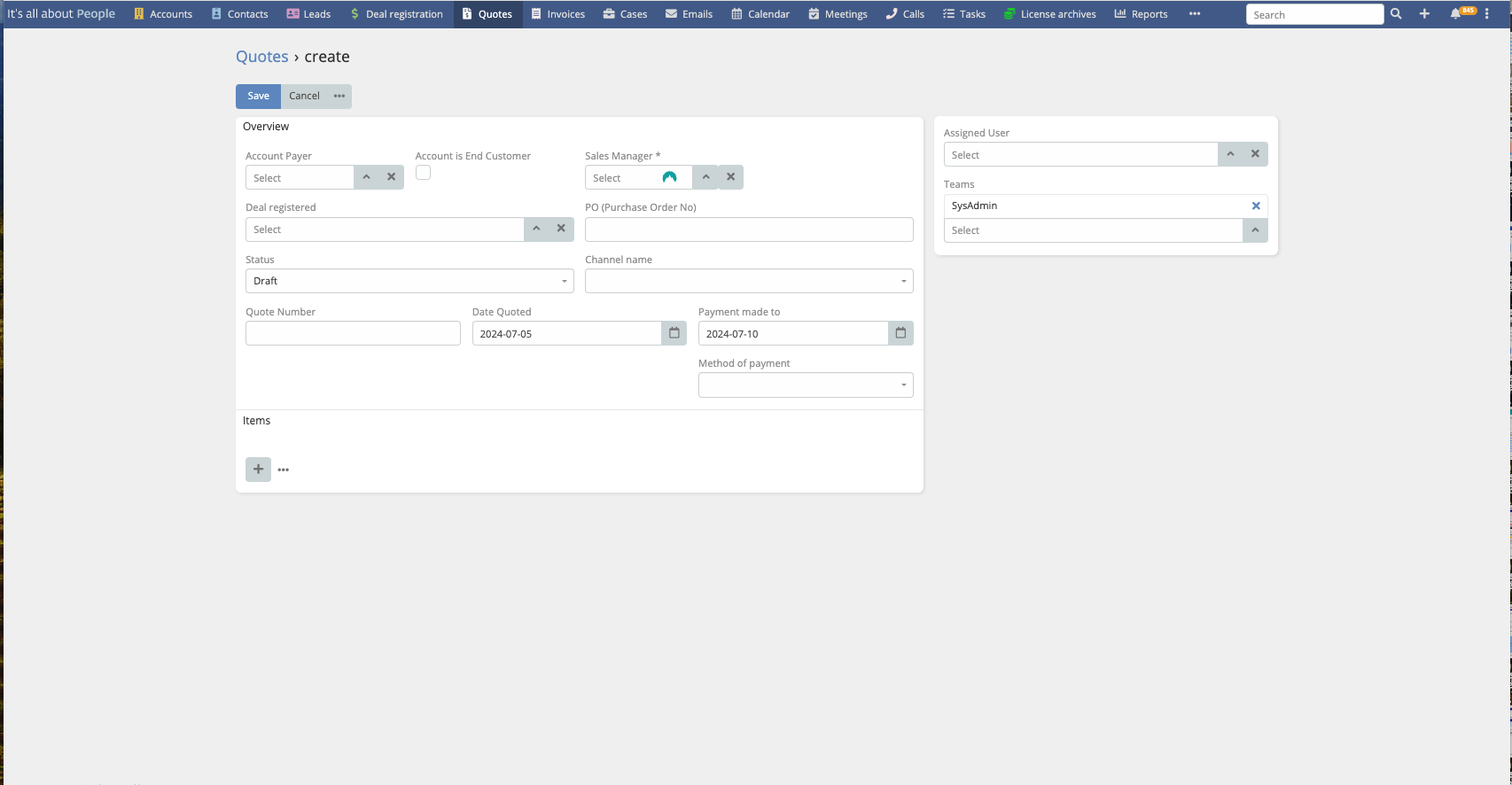
Task: Focus the PO Purchase Order No field
Action: 748,229
